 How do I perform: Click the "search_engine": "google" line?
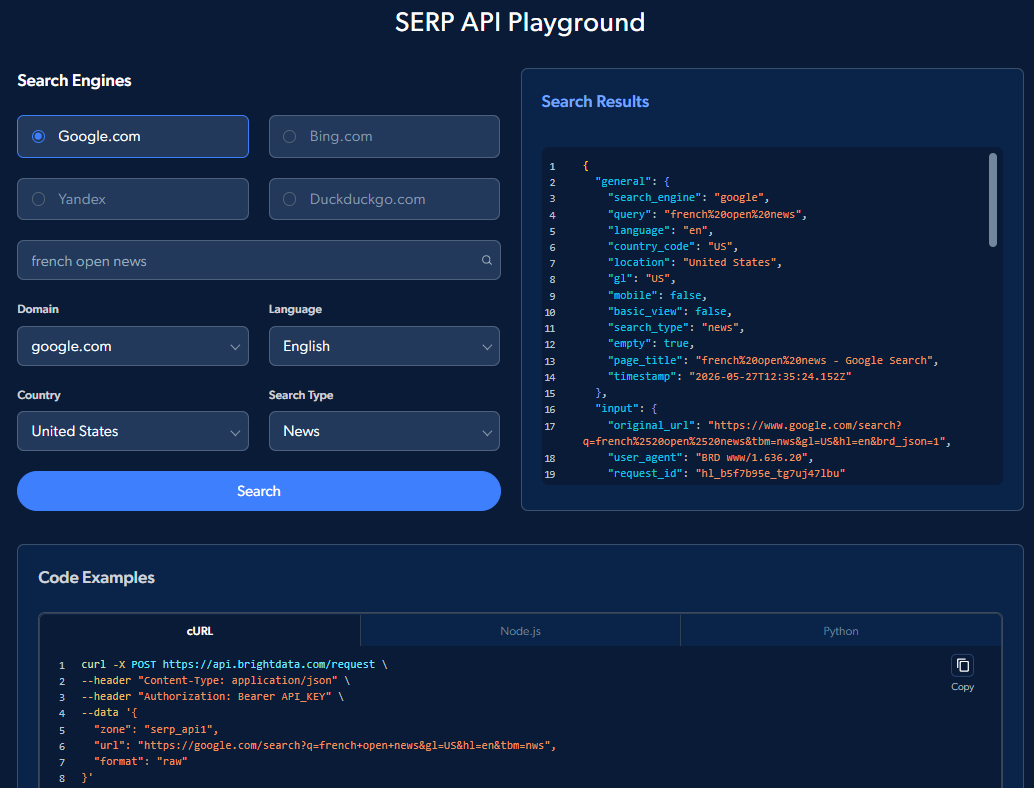688,198
